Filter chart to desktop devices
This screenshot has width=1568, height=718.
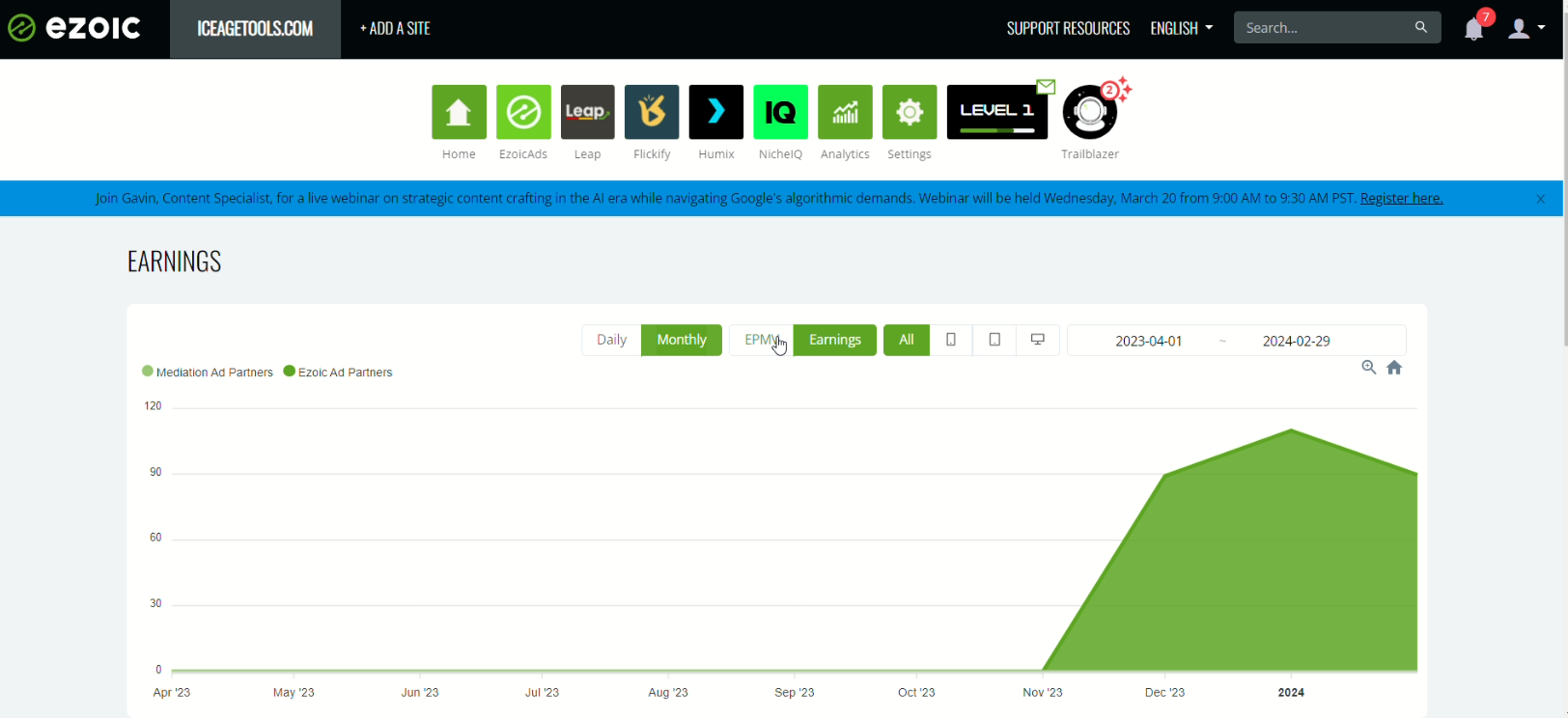[x=1038, y=340]
